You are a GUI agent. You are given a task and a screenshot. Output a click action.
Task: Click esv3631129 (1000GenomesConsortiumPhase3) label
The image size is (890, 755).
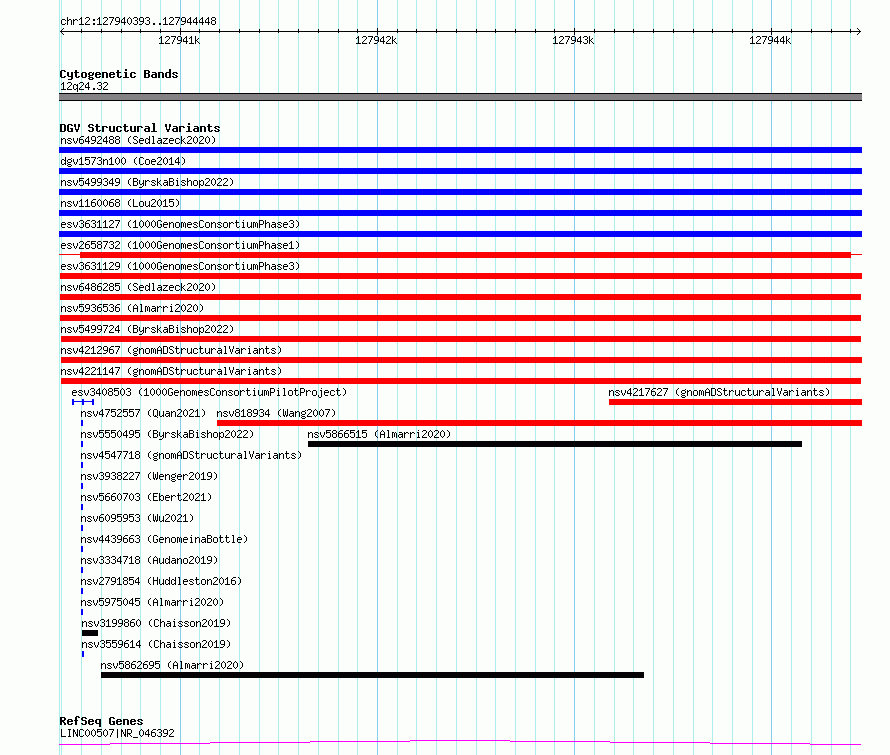tap(180, 266)
